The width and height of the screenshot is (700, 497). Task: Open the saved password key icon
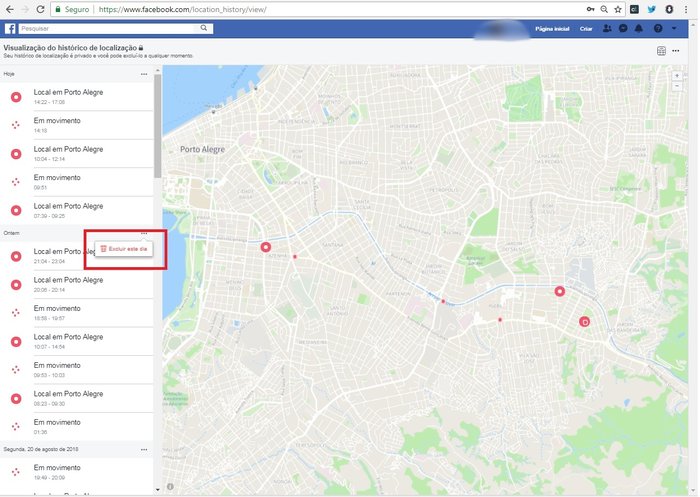590,9
